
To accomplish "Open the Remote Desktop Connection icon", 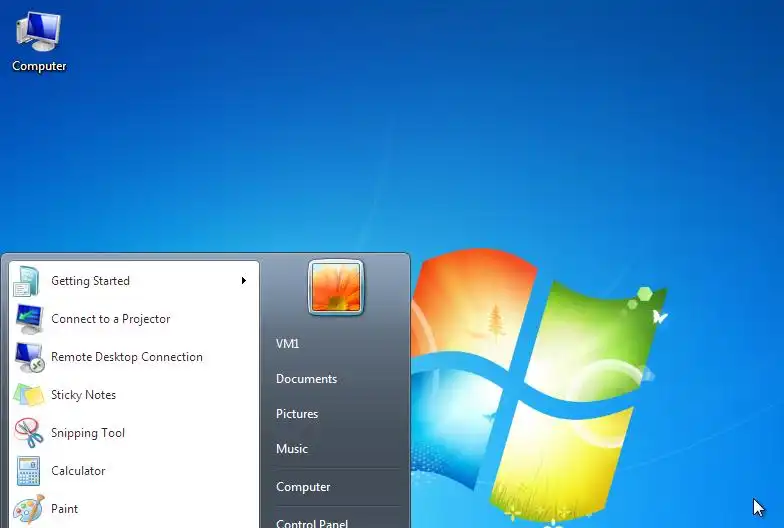I will [30, 357].
